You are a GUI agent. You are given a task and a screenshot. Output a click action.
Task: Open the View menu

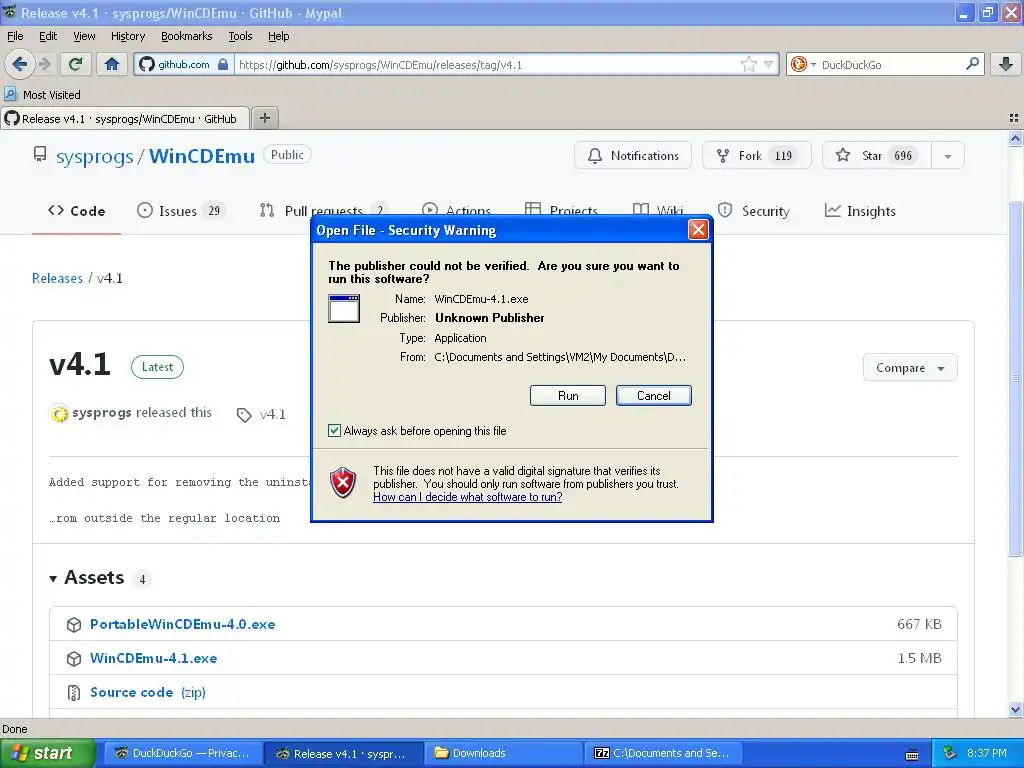pyautogui.click(x=84, y=36)
